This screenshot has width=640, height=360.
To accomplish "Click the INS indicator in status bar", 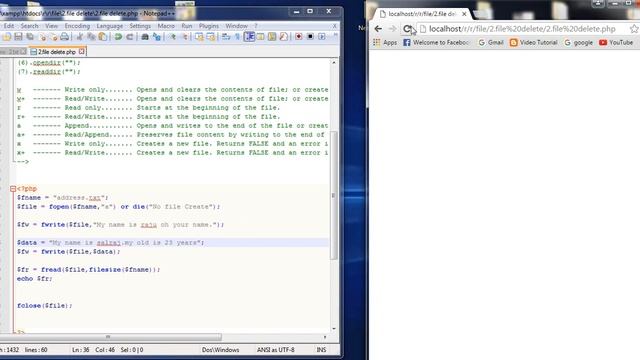I will tap(321, 350).
